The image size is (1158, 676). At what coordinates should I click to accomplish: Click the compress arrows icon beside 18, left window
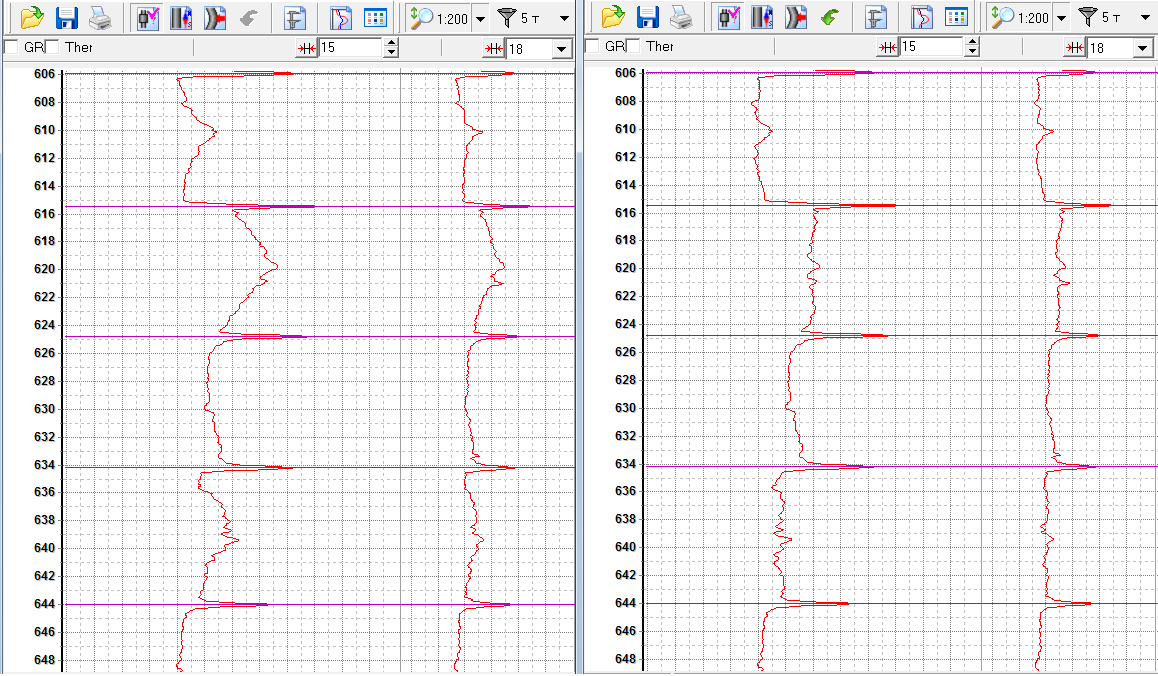[x=494, y=49]
